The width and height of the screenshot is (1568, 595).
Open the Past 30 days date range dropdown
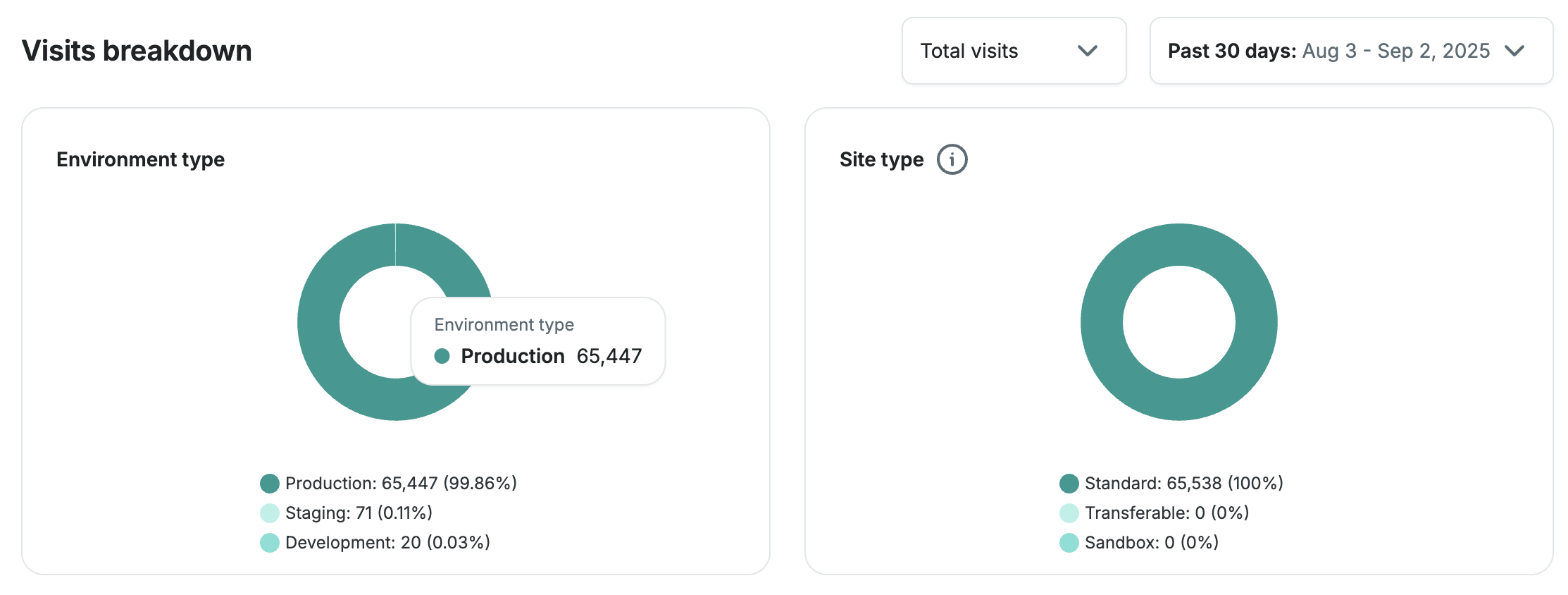pyautogui.click(x=1350, y=51)
